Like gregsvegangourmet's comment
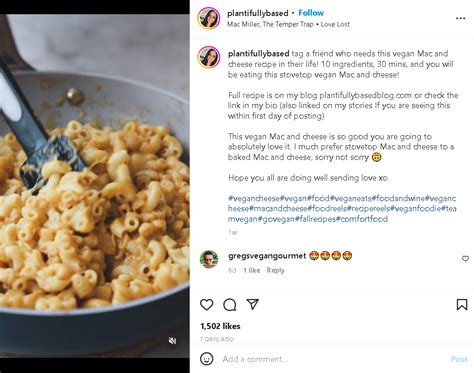Viewport: 474px width, 373px height. [x=465, y=258]
